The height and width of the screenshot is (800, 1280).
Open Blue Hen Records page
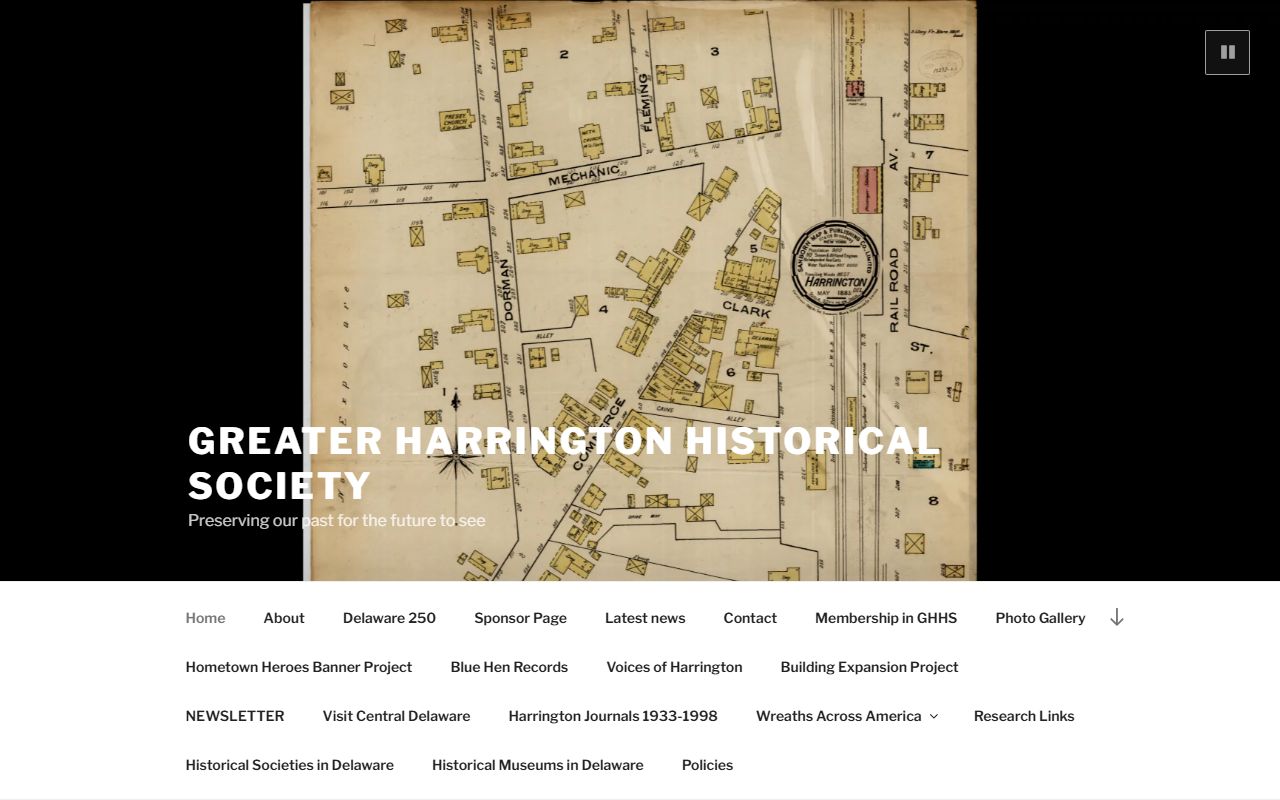click(509, 667)
